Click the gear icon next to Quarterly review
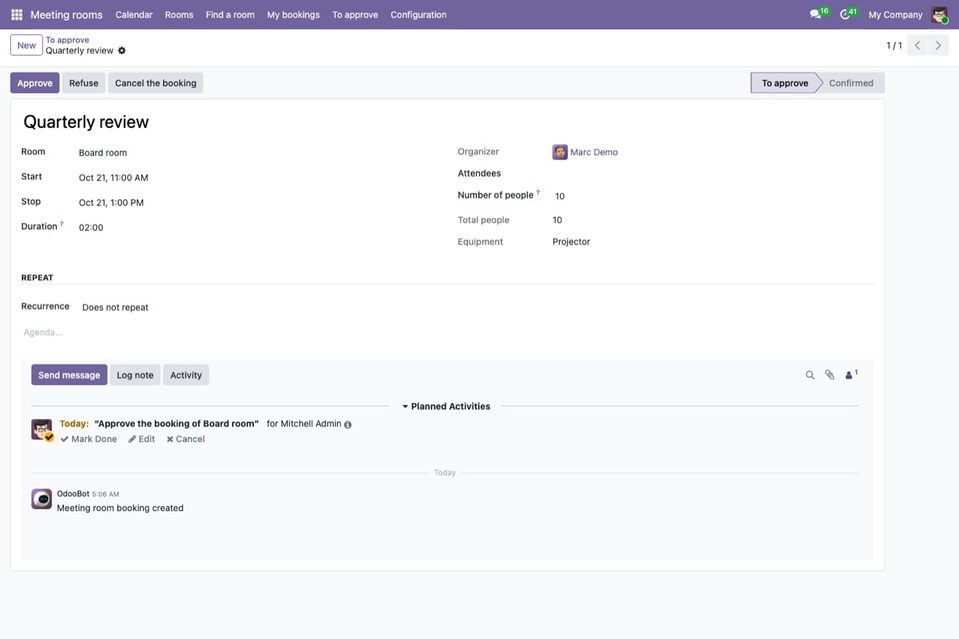Image resolution: width=959 pixels, height=639 pixels. coord(122,51)
